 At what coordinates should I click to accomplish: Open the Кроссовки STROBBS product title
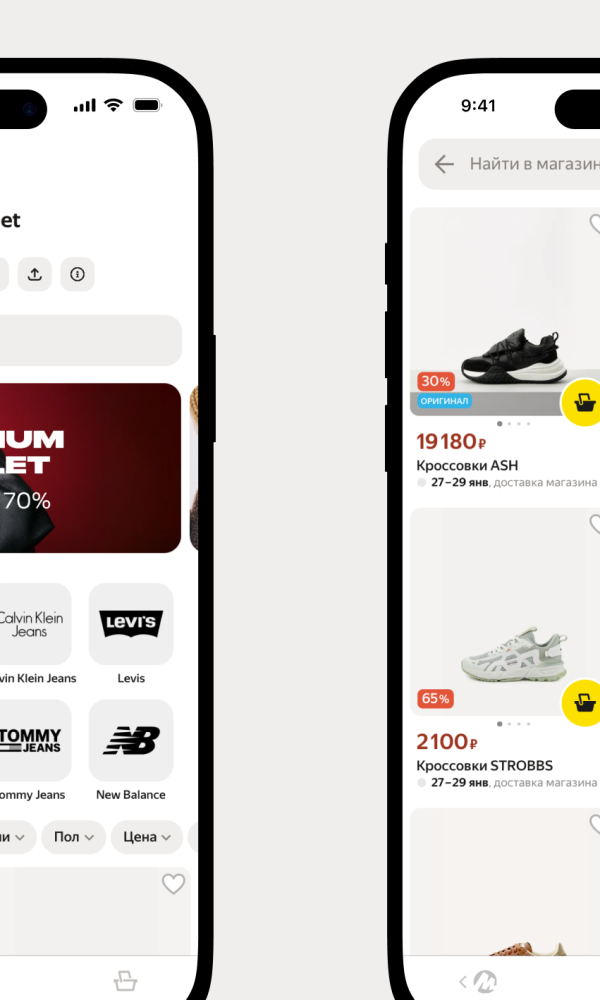tap(484, 765)
